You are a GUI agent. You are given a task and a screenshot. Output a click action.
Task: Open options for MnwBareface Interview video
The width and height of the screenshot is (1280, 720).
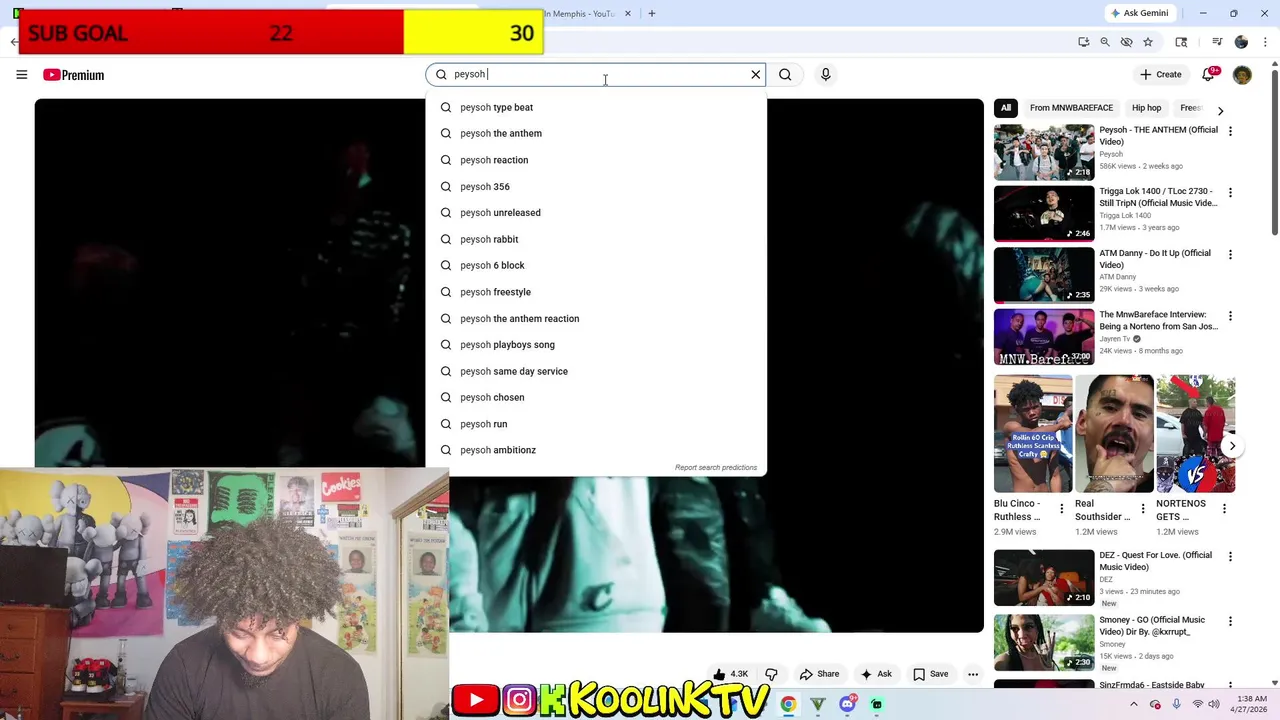click(x=1230, y=316)
